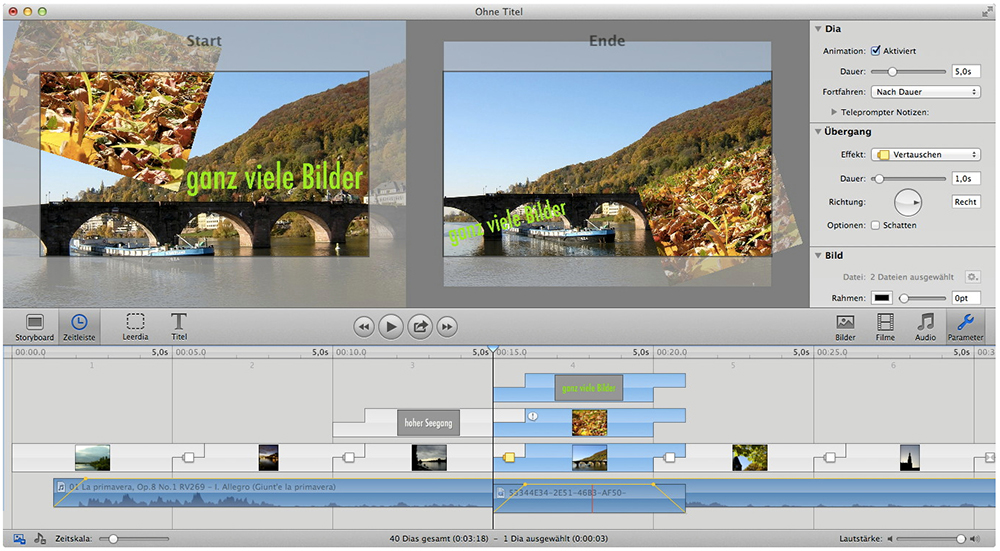Insert a Leerdia blank slide

click(135, 326)
